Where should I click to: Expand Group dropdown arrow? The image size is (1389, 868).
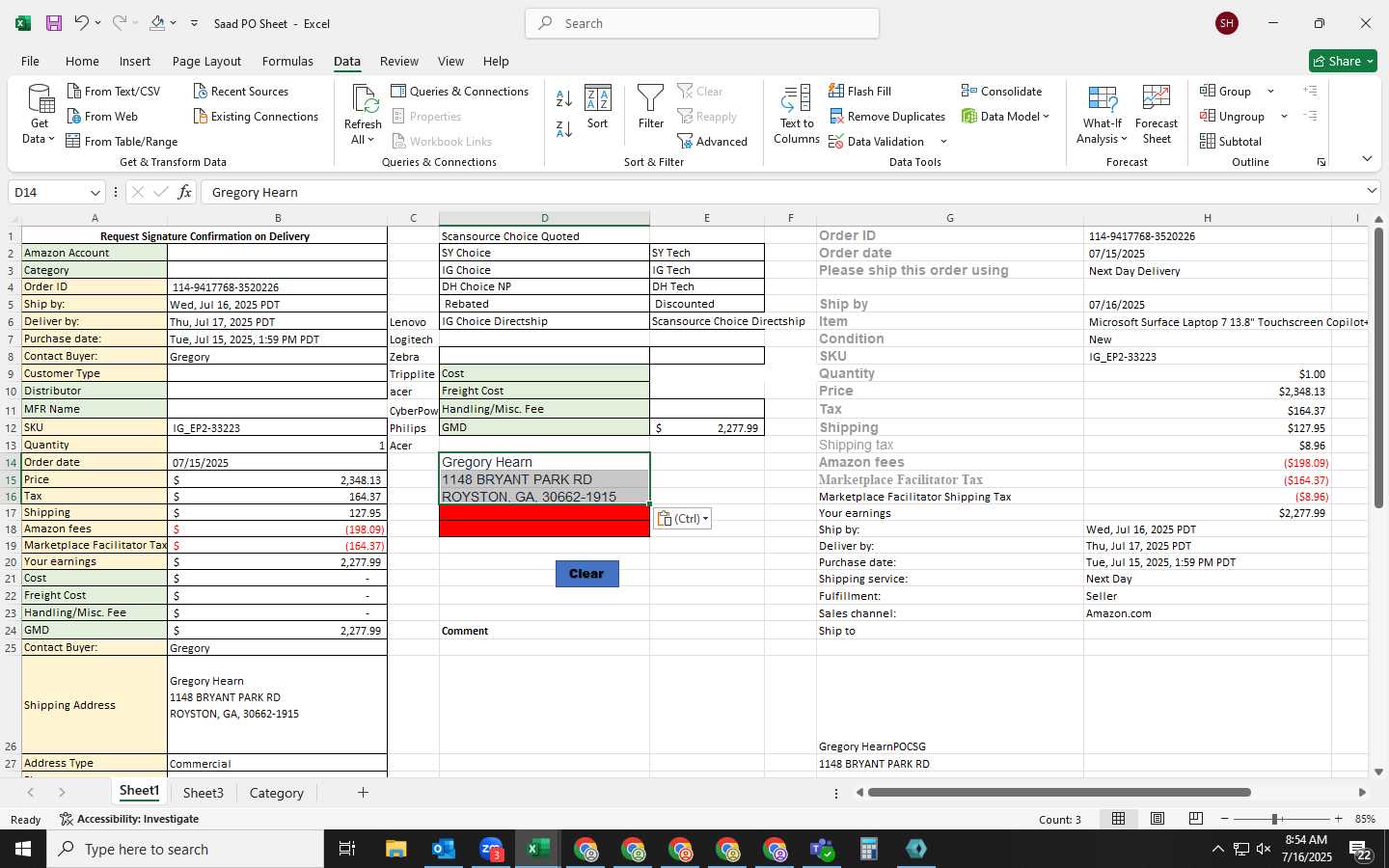pos(1270,92)
